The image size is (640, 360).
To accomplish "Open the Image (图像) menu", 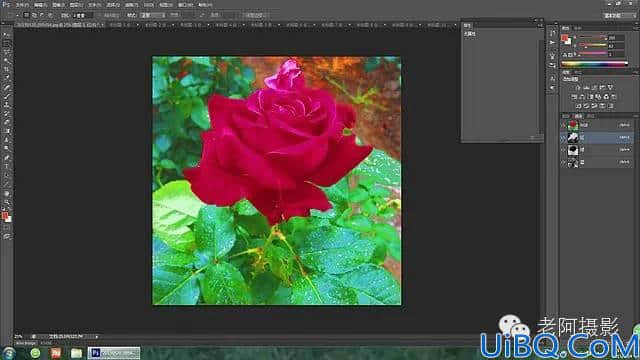I will 58,5.
